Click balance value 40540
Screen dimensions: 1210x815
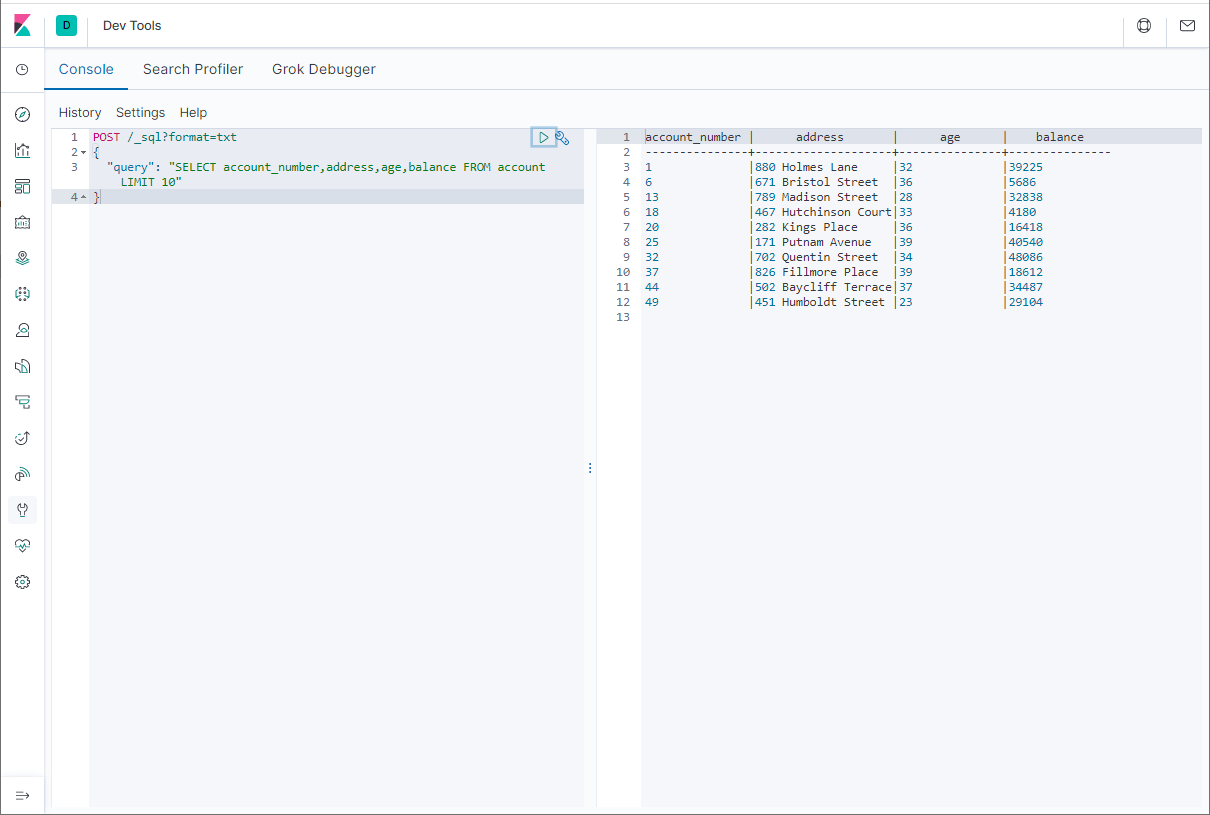[x=1025, y=242]
